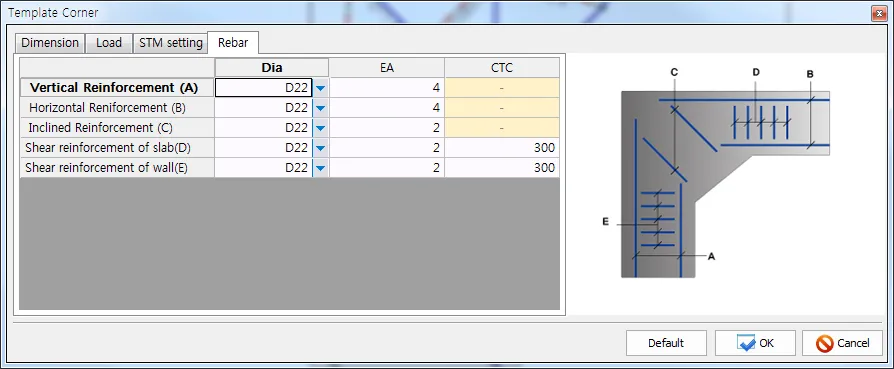
Task: Expand Dia dropdown for Vertical Reinforcement (A)
Action: tap(320, 88)
